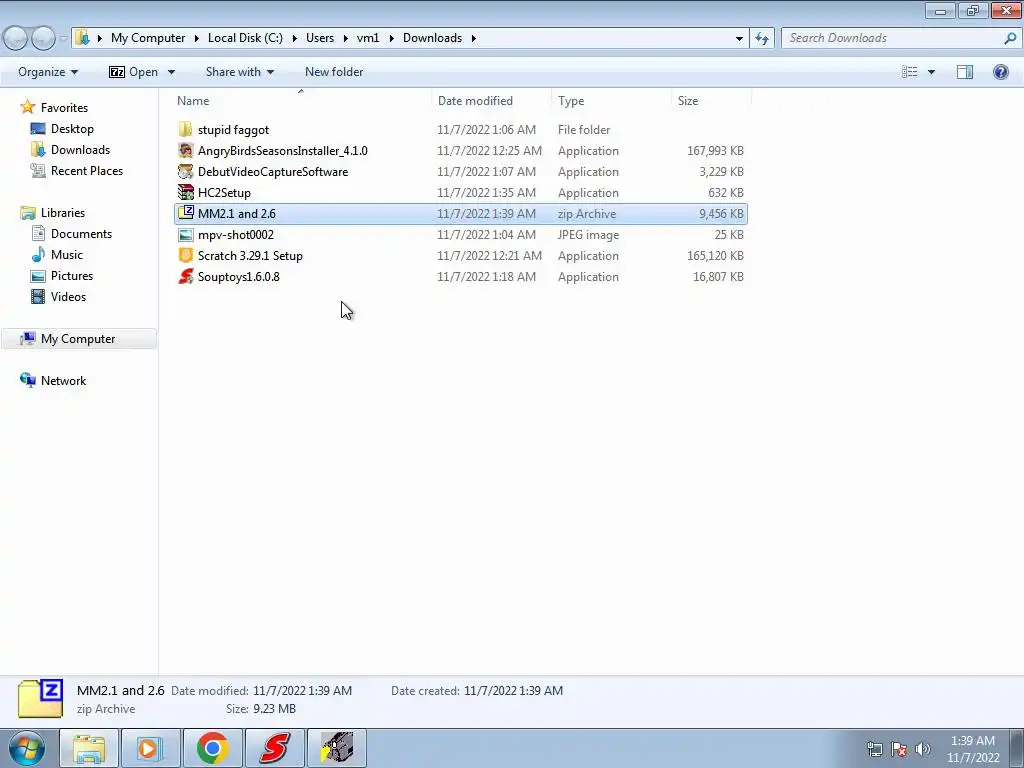Screen dimensions: 1024x768
Task: Open the AngryBirdsSeasonsInstaller_4.1.0 file icon
Action: (186, 151)
